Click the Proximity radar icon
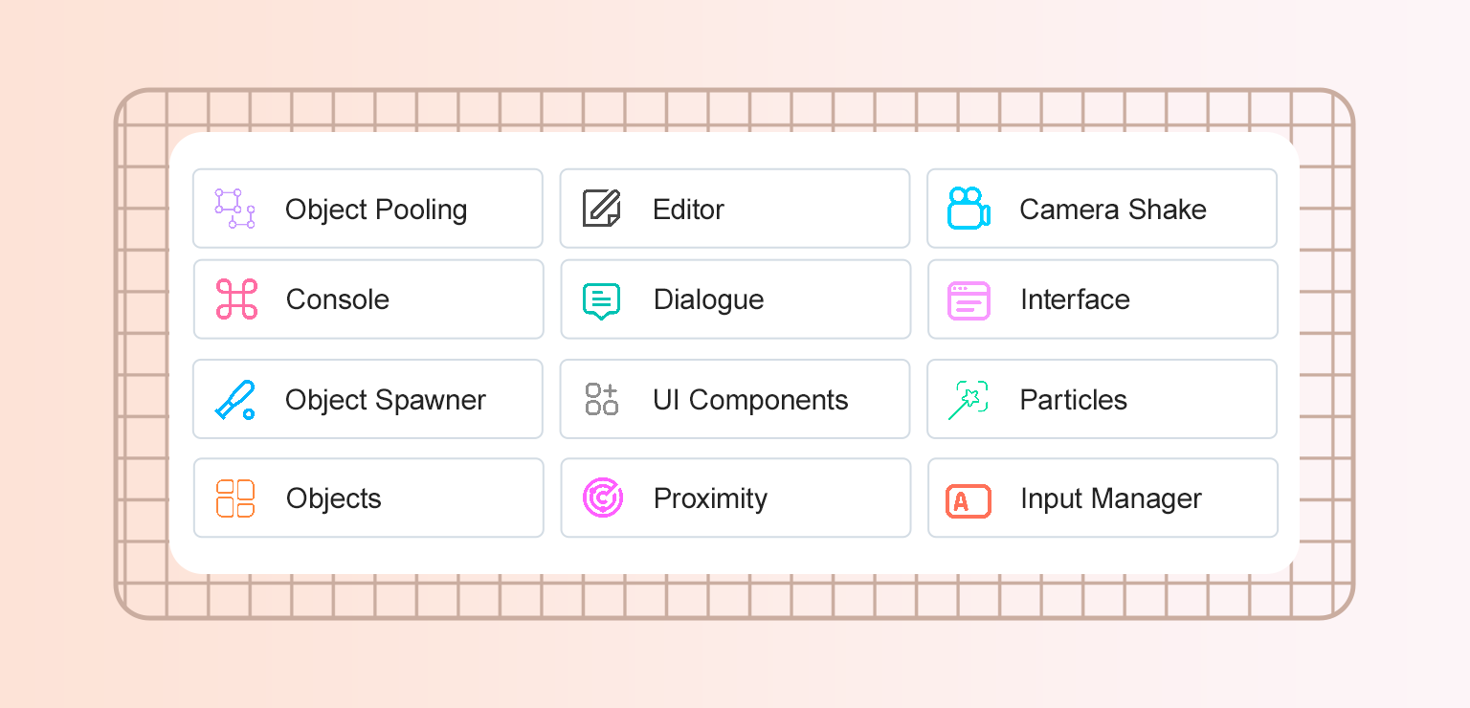Viewport: 1470px width, 708px height. 603,498
